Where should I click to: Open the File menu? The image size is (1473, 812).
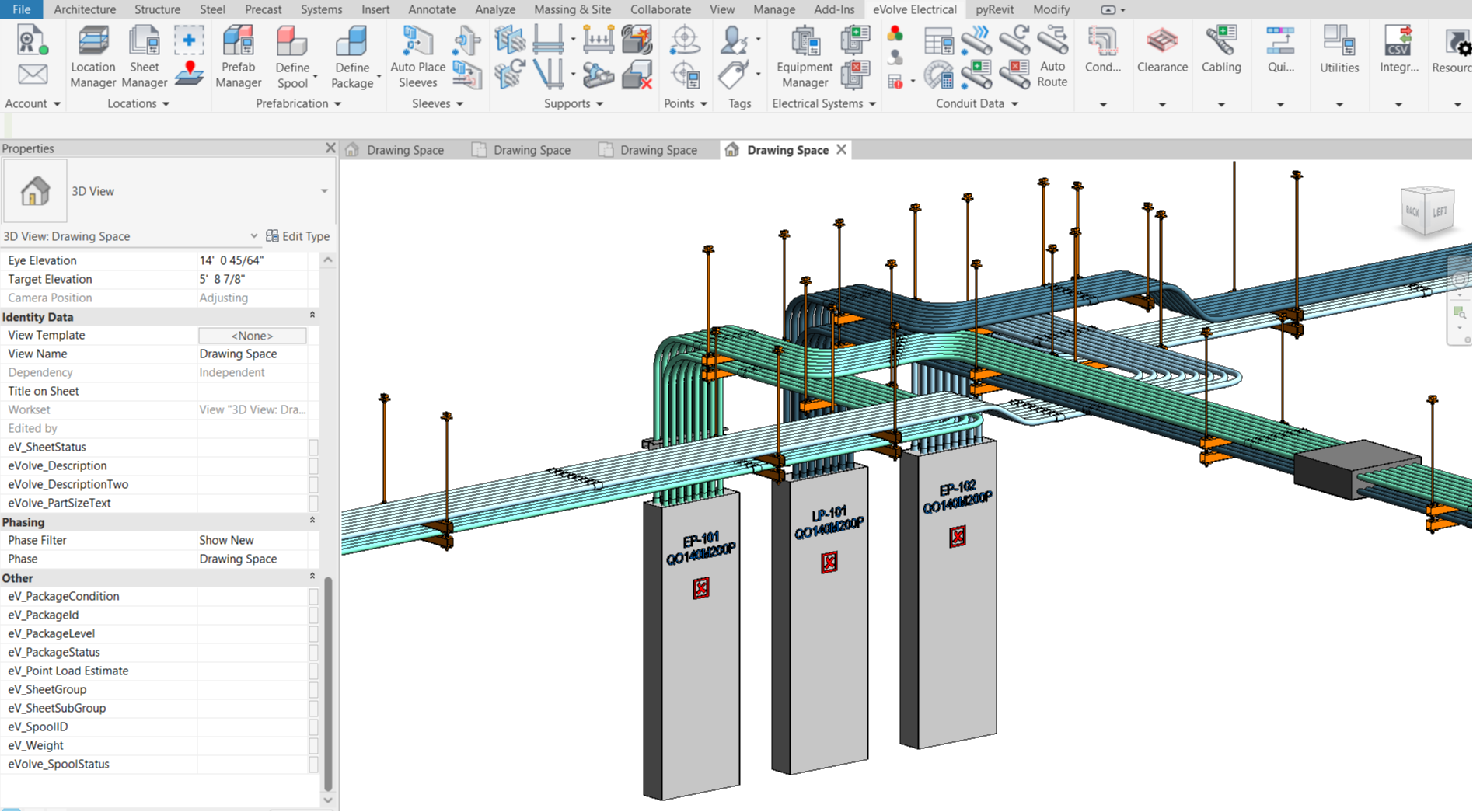click(x=21, y=9)
